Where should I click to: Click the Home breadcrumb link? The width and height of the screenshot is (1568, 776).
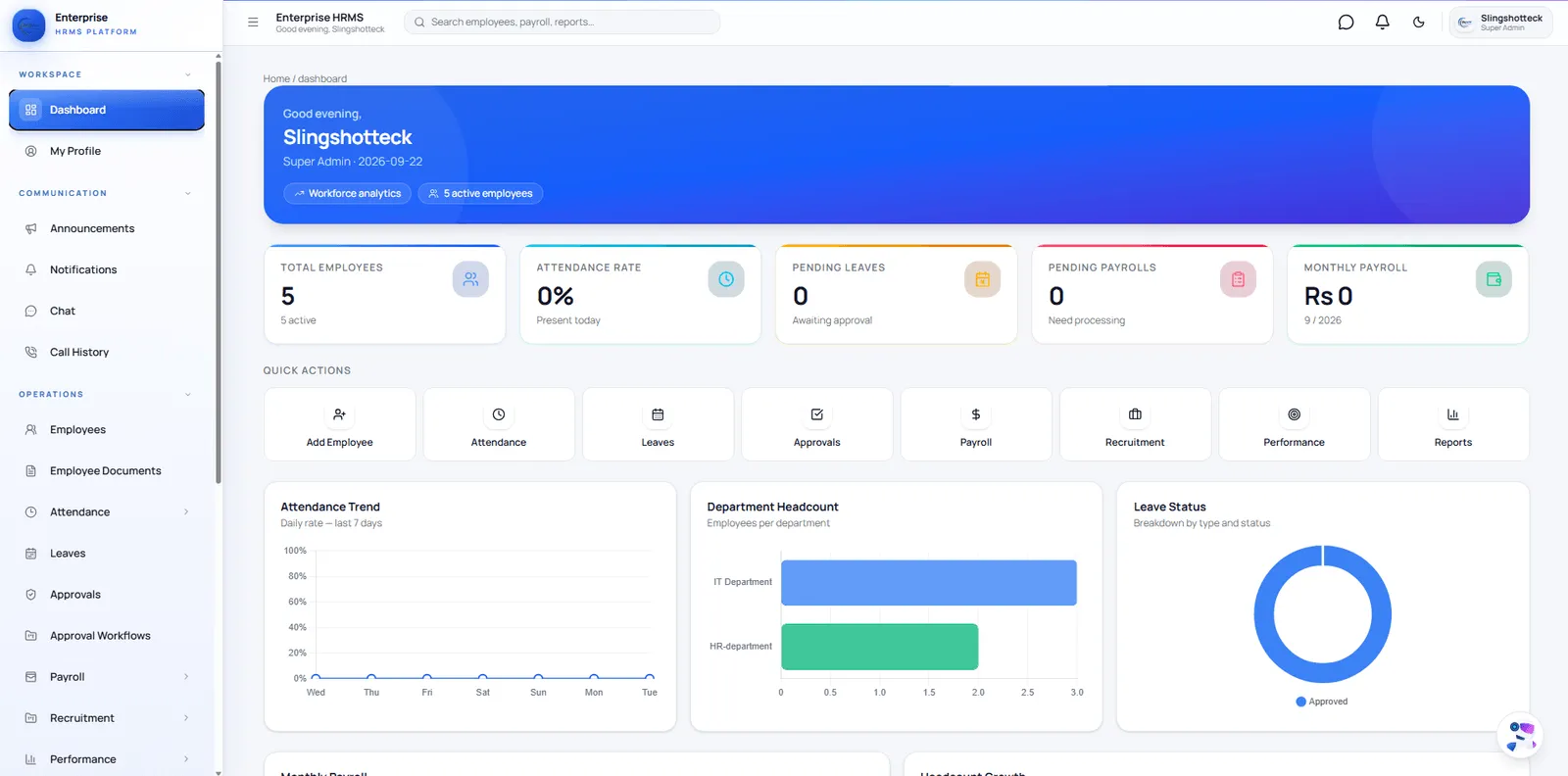tap(276, 78)
